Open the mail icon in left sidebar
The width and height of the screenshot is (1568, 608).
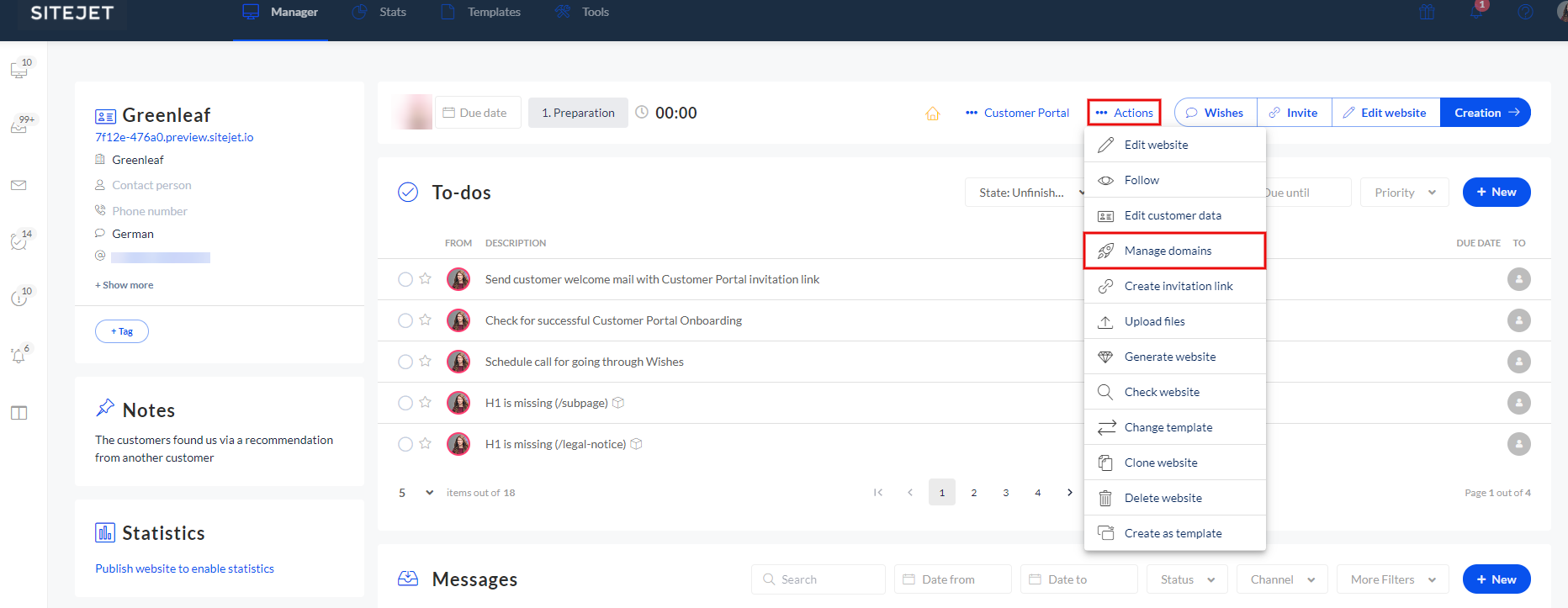19,185
